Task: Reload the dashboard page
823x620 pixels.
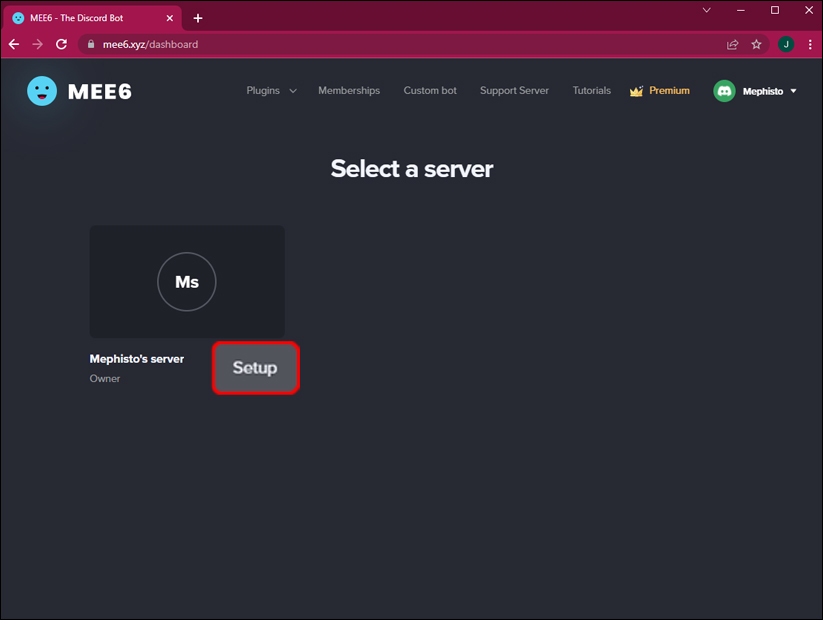Action: [61, 44]
